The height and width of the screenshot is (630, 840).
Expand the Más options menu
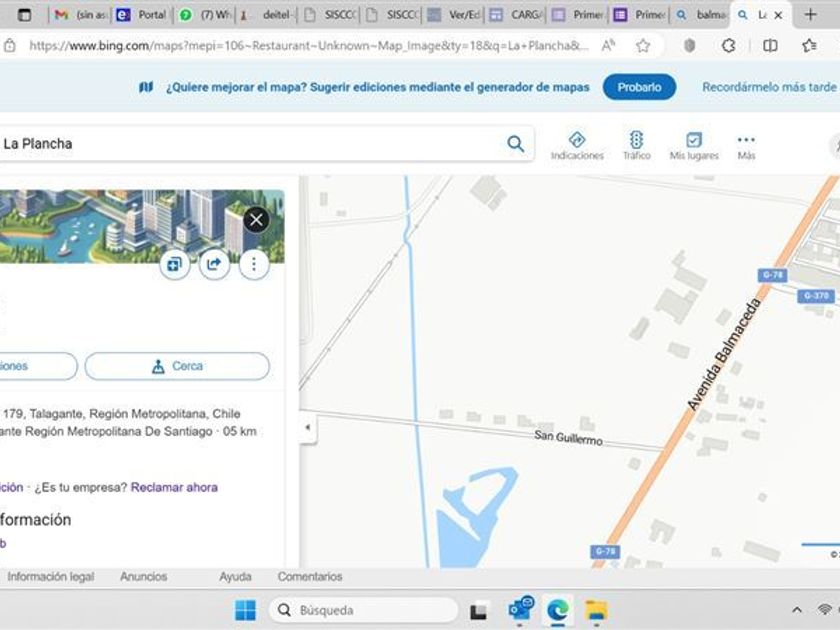point(746,145)
